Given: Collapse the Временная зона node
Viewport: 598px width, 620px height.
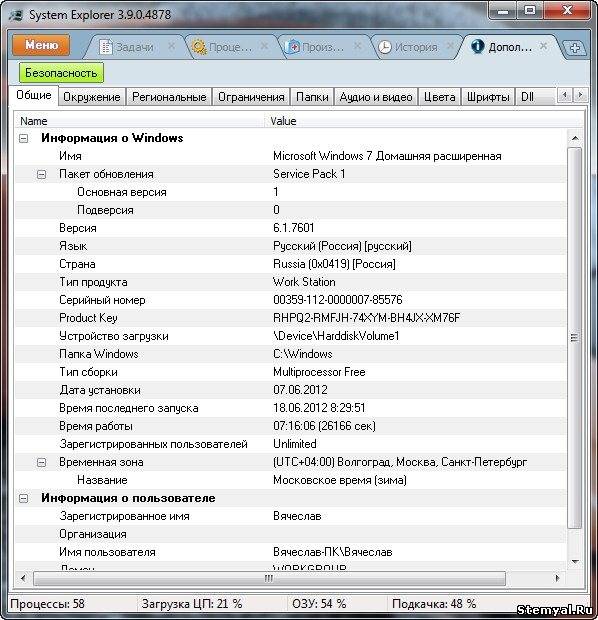Looking at the screenshot, I should [42, 462].
